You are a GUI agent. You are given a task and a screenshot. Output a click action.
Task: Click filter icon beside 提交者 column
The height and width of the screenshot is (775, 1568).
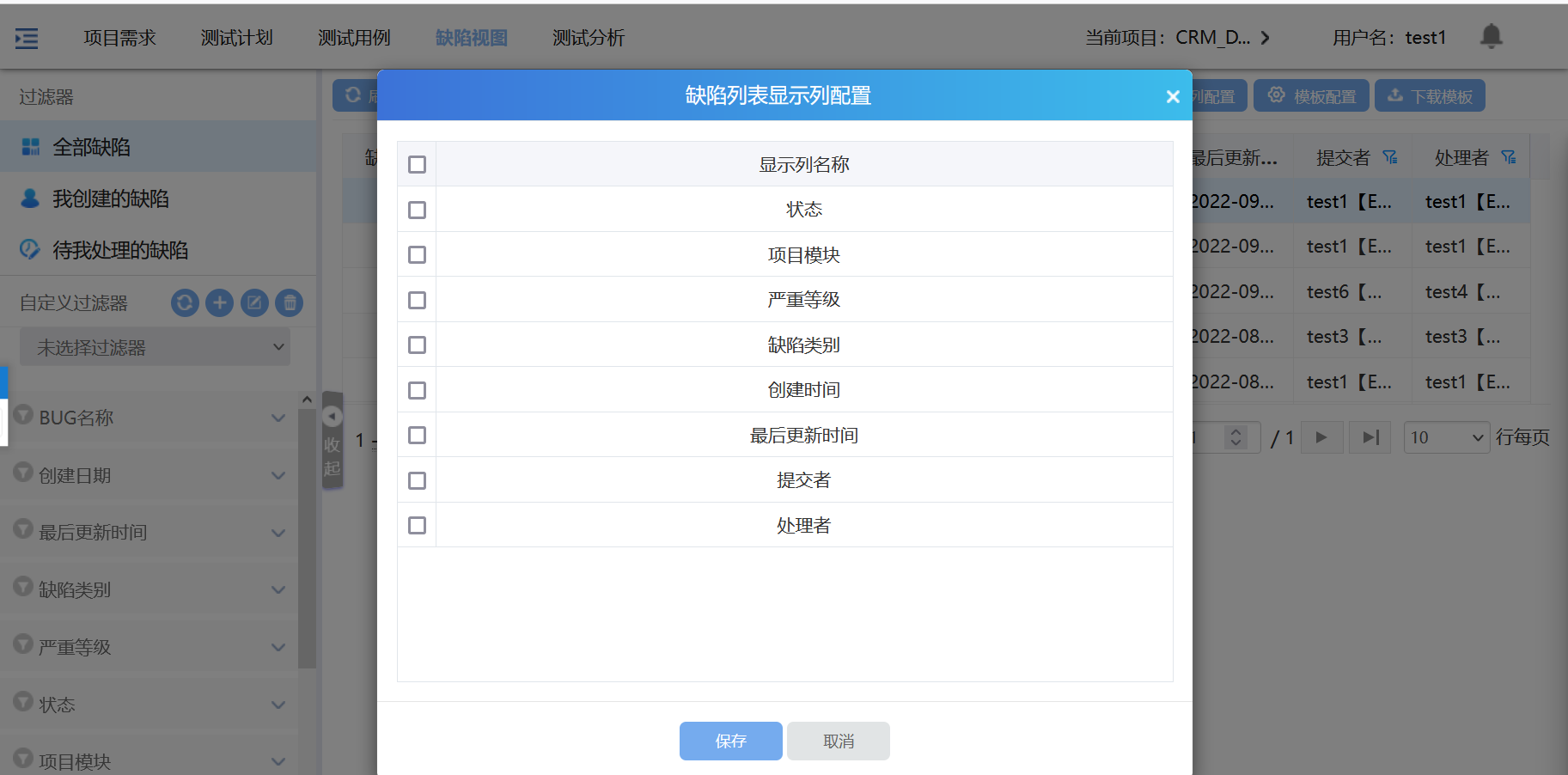click(1389, 157)
